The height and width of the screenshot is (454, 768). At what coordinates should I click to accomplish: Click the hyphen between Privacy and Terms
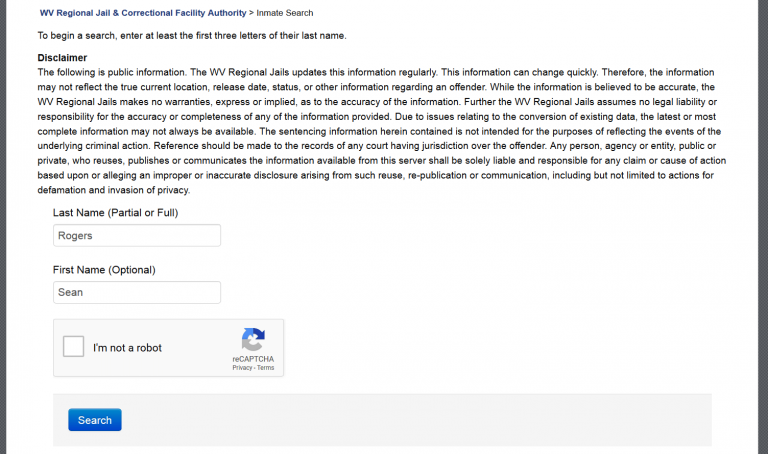click(254, 368)
